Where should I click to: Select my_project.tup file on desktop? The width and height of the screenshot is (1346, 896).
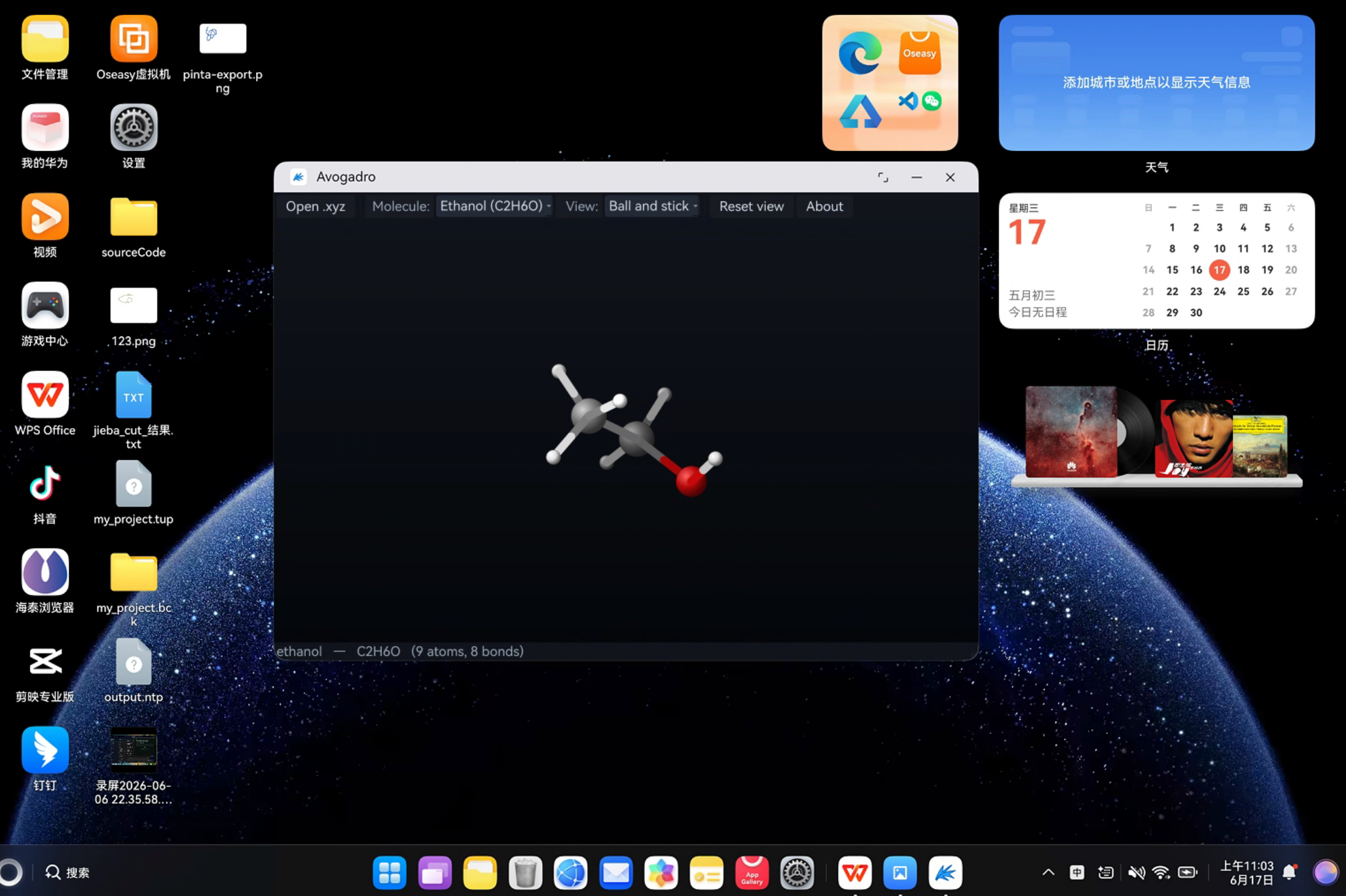133,493
